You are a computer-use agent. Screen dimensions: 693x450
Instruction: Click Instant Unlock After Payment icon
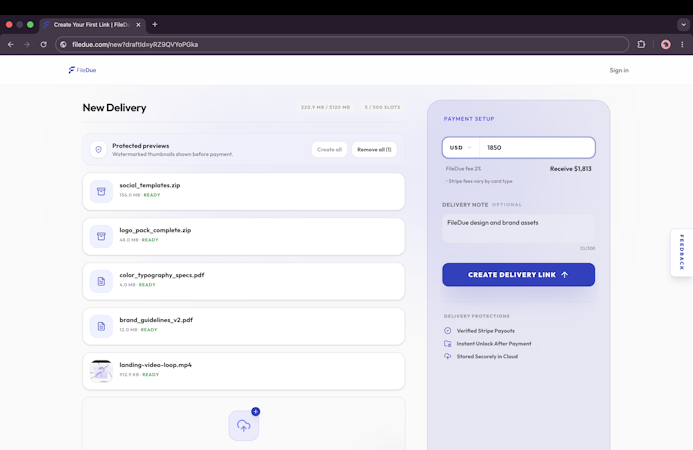pyautogui.click(x=447, y=343)
